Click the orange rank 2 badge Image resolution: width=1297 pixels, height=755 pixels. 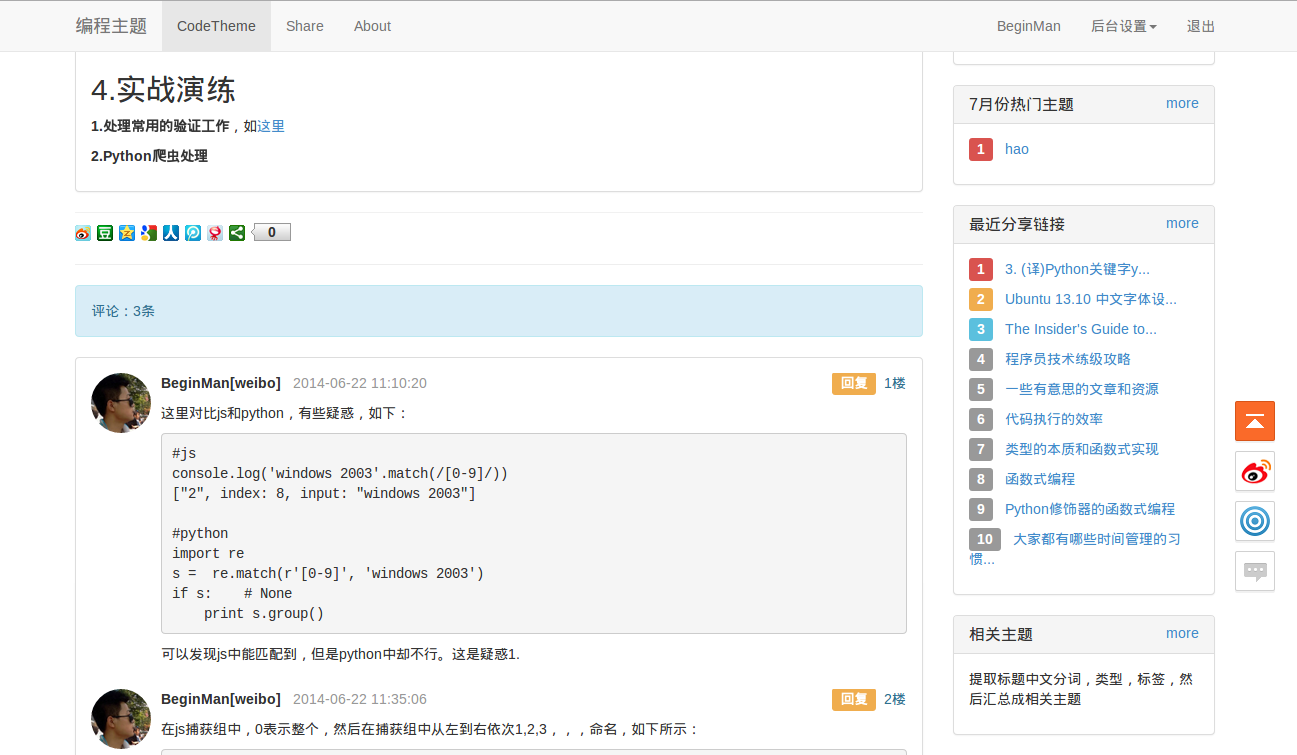981,299
